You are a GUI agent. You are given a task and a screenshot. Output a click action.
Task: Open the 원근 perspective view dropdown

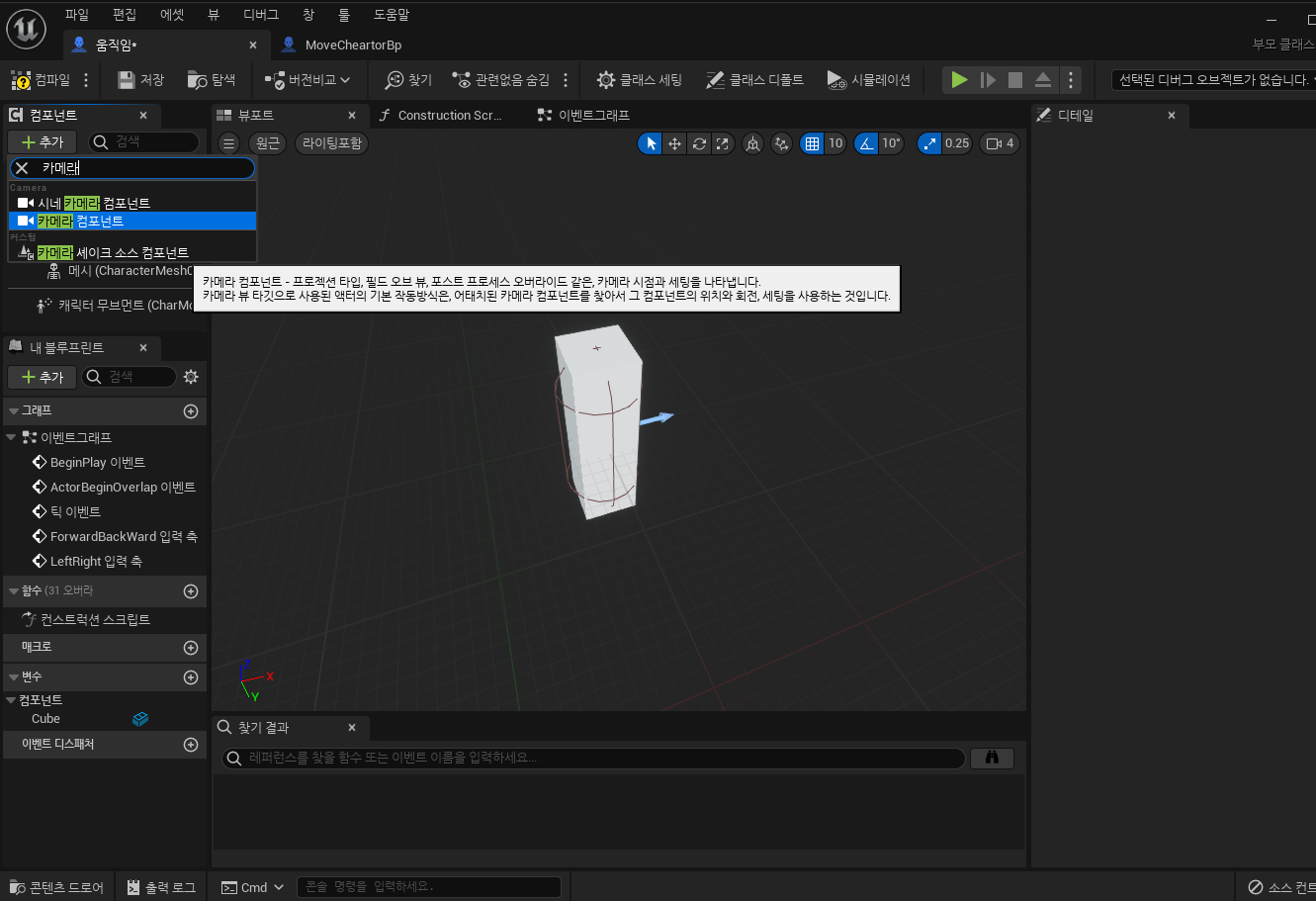click(268, 143)
